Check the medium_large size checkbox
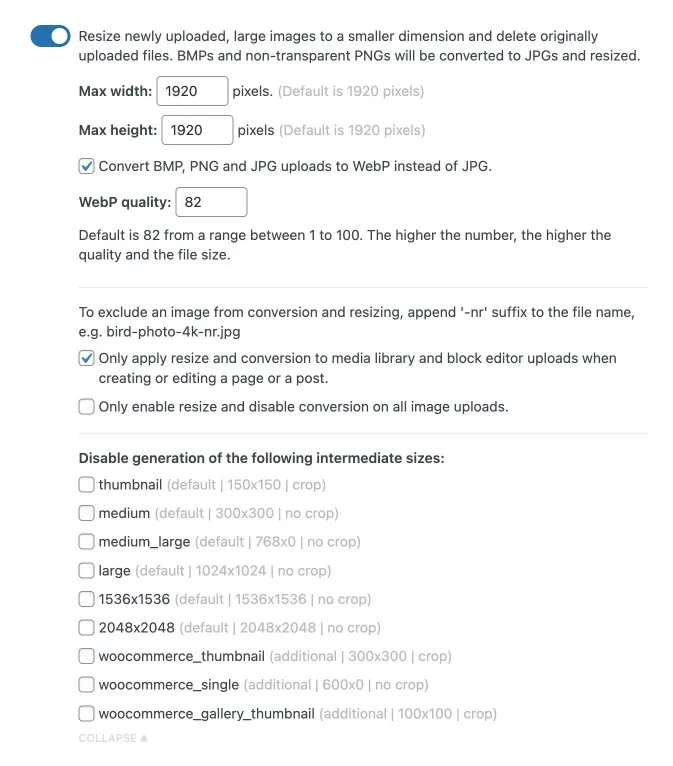The image size is (673, 766). (87, 542)
